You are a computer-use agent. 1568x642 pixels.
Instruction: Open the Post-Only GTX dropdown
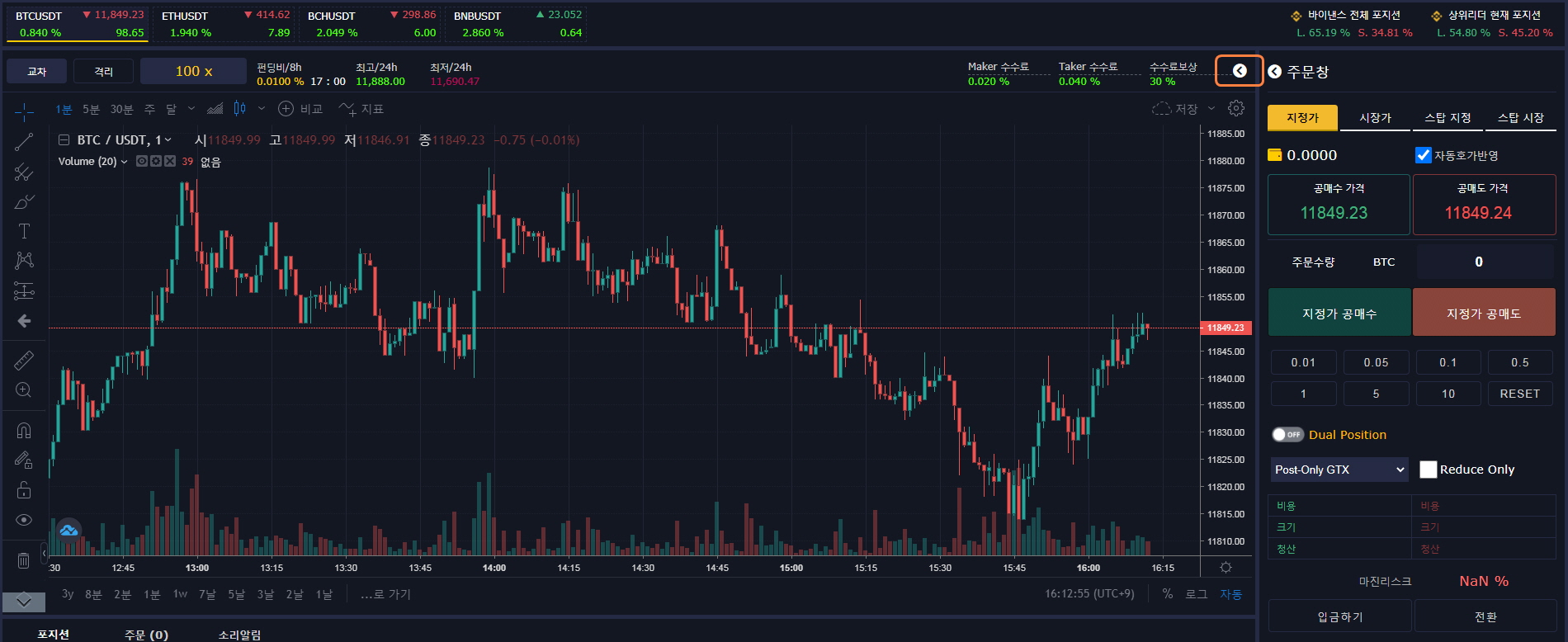point(1339,470)
